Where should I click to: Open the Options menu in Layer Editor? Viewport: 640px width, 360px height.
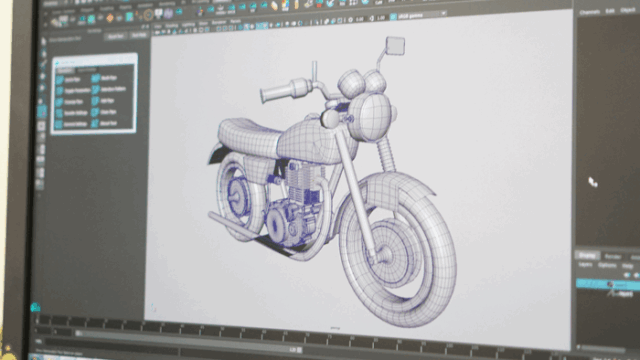pyautogui.click(x=607, y=265)
